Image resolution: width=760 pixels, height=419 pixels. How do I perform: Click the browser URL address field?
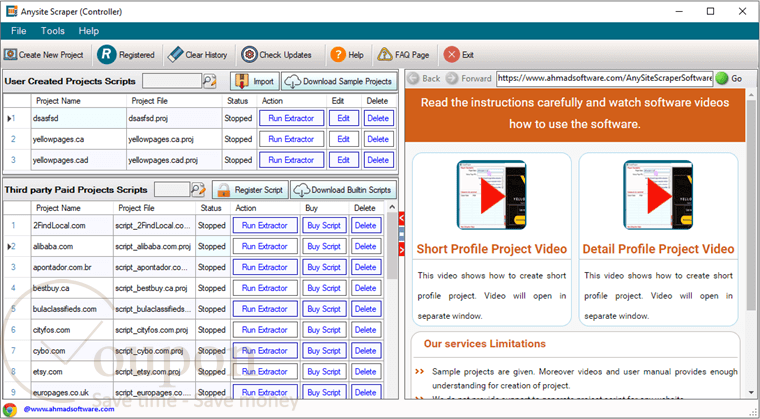604,78
